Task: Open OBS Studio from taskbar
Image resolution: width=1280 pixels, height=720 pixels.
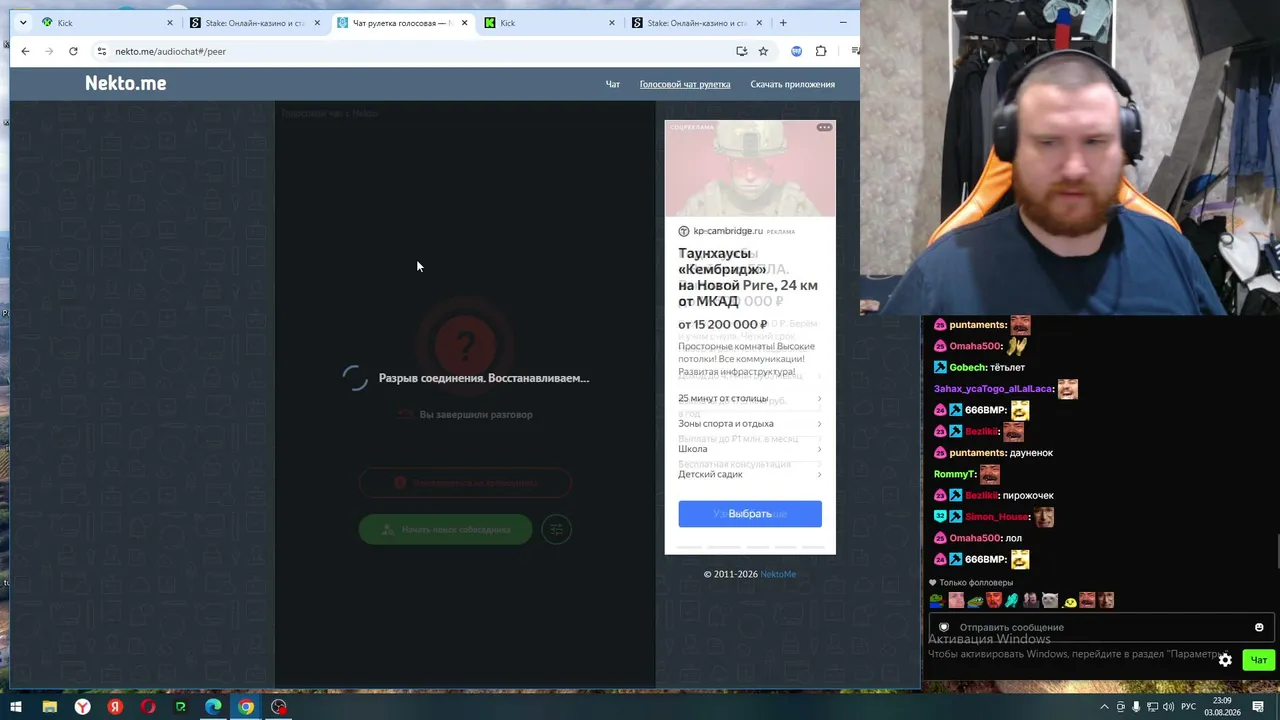Action: (x=279, y=707)
